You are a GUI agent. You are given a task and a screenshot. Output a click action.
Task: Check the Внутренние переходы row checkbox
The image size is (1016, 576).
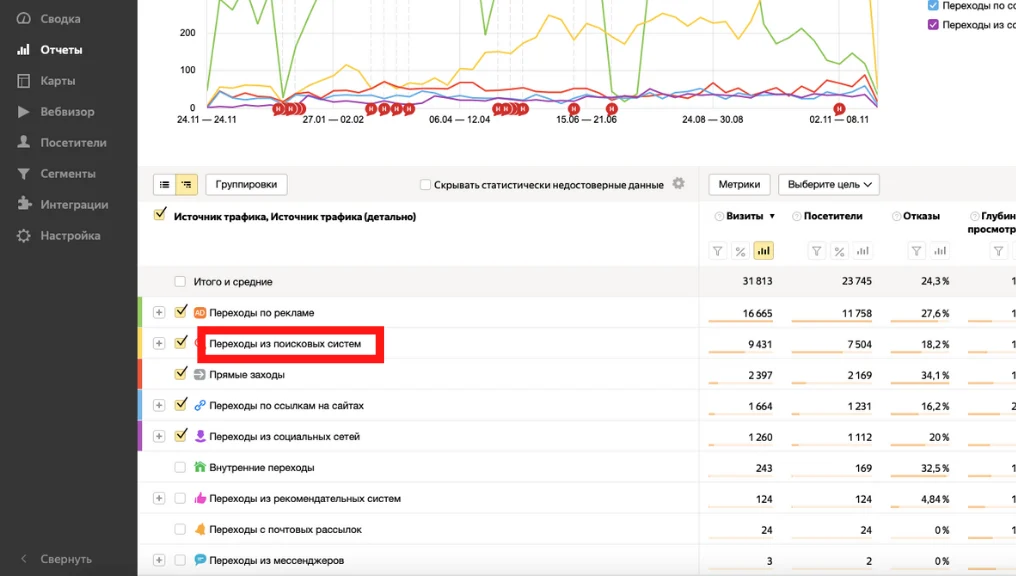180,467
